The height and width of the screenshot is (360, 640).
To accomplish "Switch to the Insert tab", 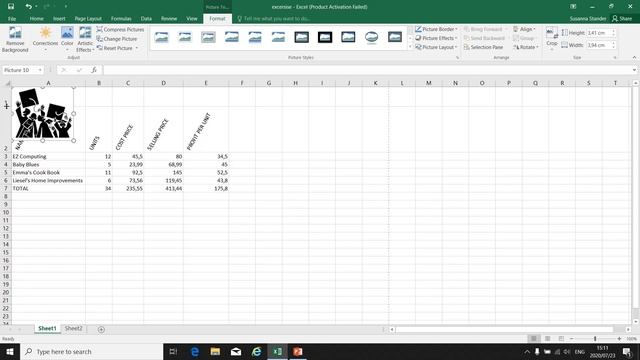I will [x=59, y=19].
